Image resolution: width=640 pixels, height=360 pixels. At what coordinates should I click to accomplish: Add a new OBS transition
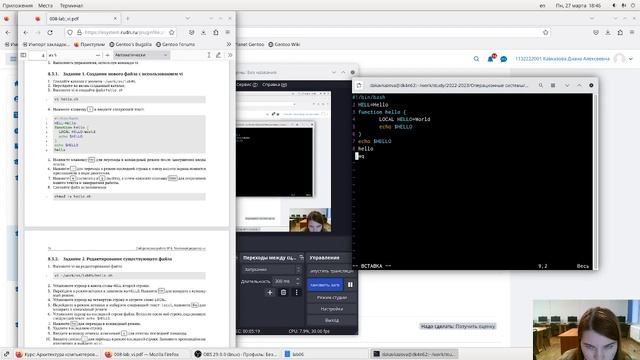point(270,292)
